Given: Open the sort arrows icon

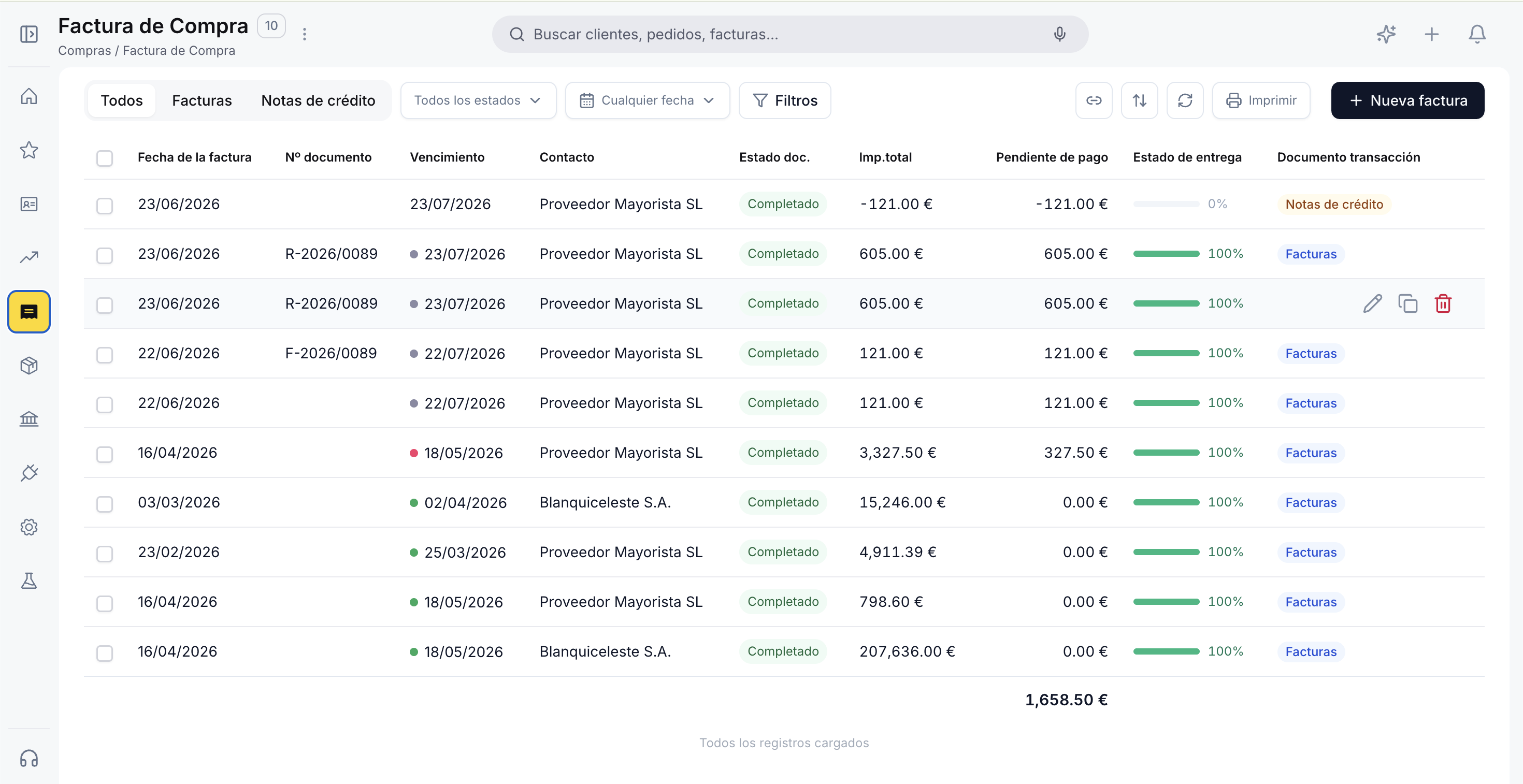Looking at the screenshot, I should click(1139, 100).
